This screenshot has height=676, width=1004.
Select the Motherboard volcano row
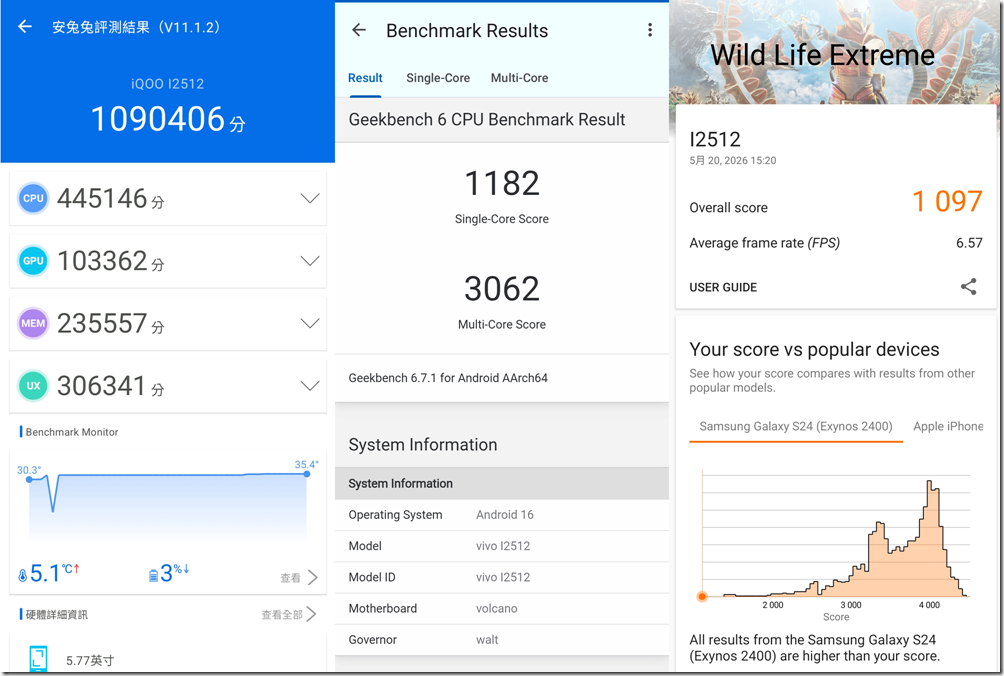click(x=502, y=609)
